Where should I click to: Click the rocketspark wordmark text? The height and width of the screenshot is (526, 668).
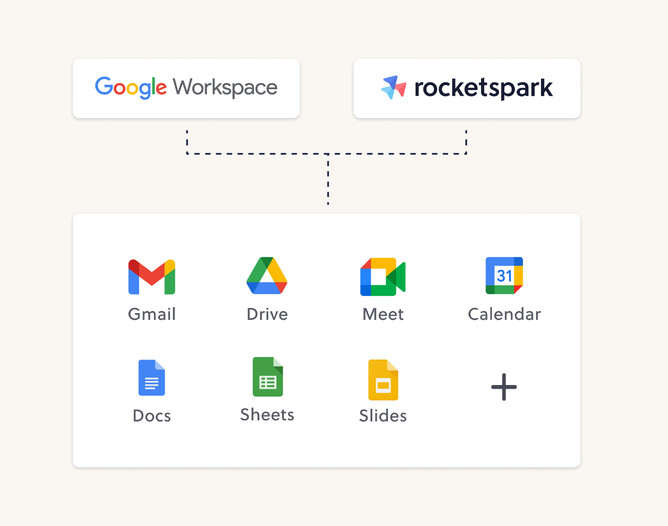click(483, 88)
